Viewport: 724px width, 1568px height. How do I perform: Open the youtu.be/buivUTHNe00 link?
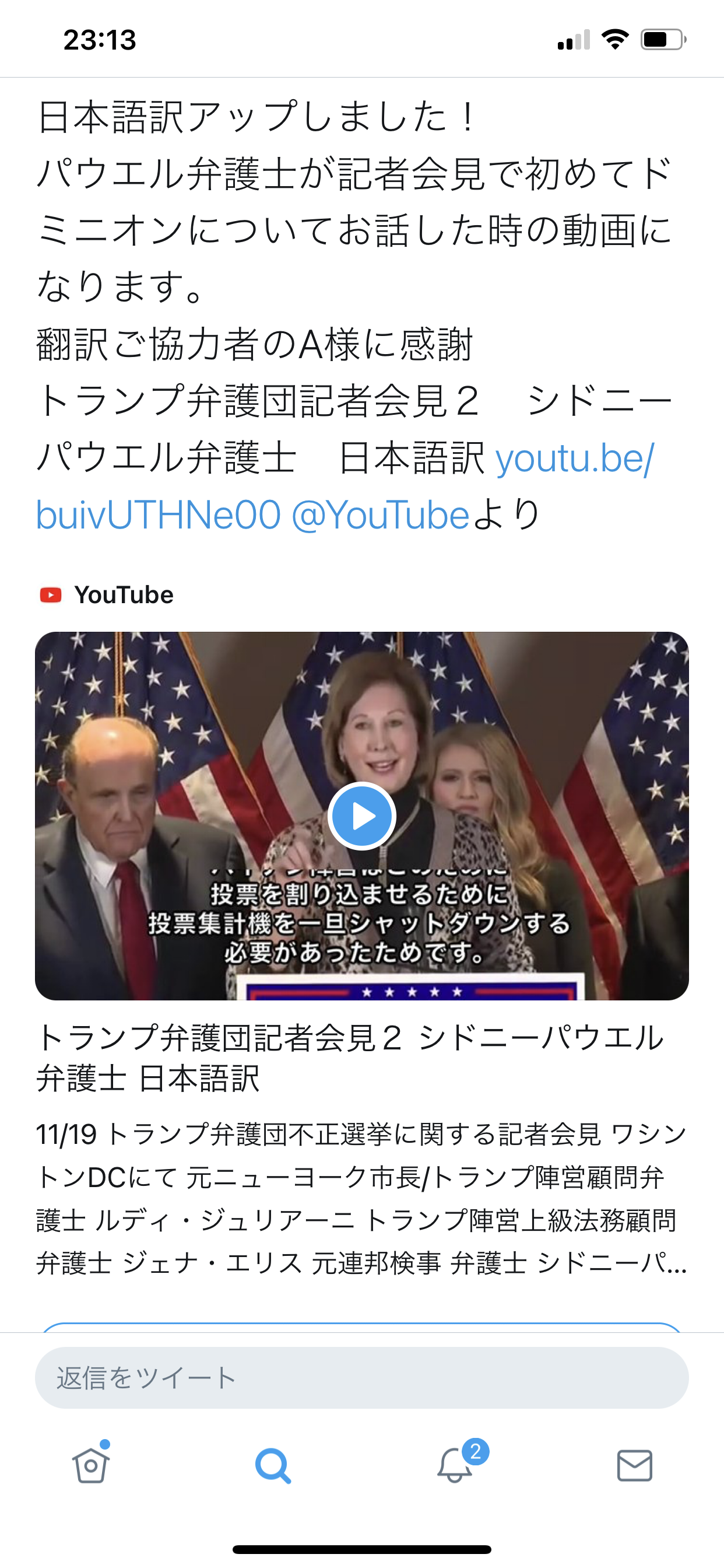[x=345, y=487]
